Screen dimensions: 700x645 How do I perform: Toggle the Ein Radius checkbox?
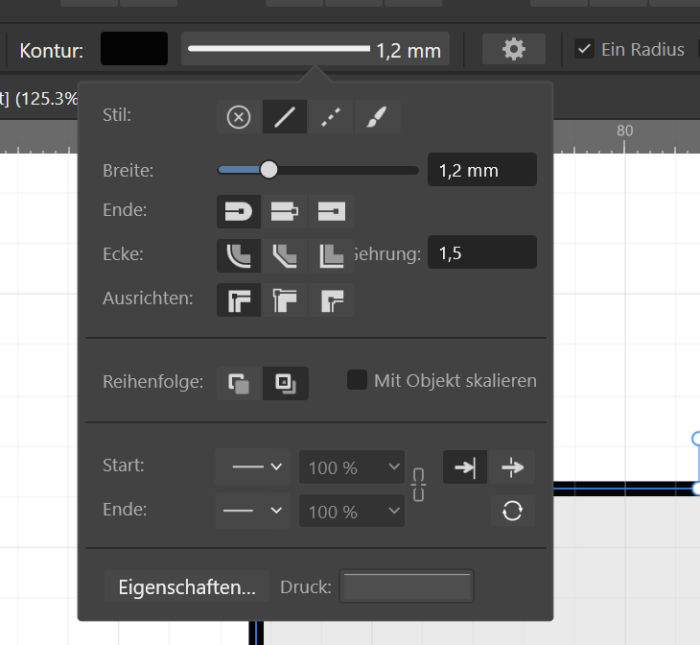pos(584,49)
